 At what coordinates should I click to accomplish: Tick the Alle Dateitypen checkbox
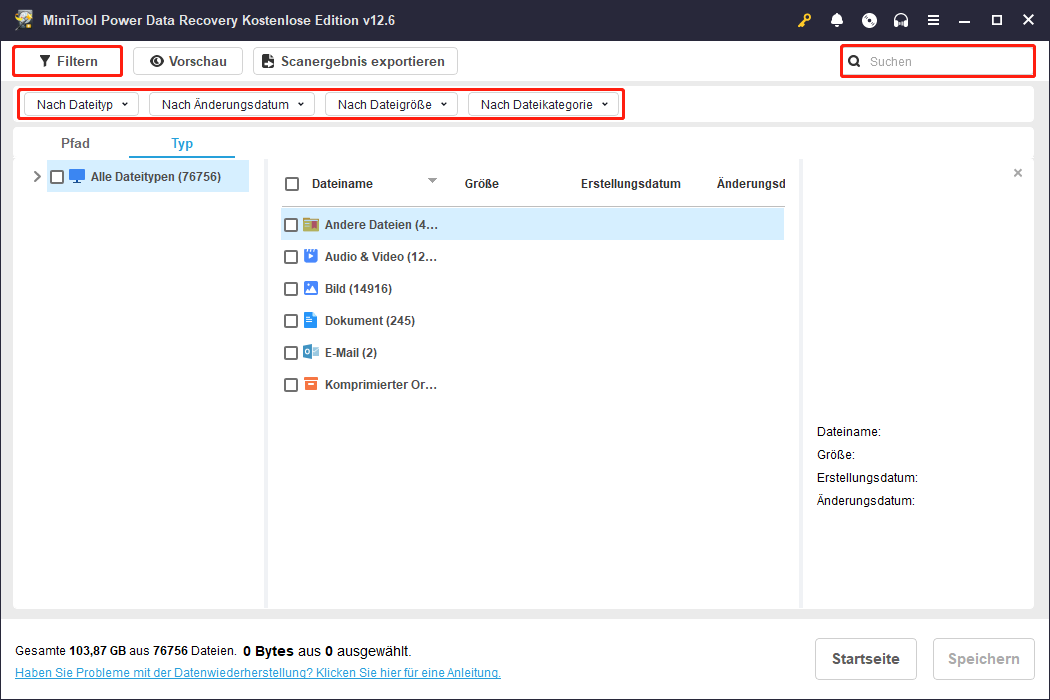[57, 177]
